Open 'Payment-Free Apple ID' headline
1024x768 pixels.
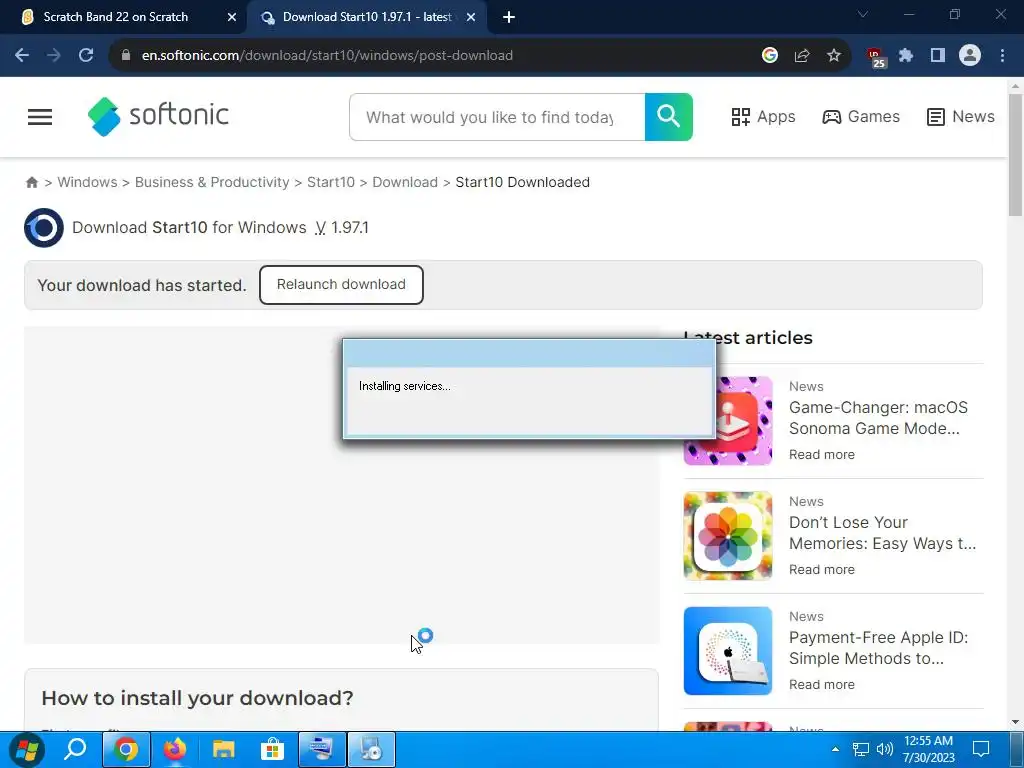coord(878,648)
